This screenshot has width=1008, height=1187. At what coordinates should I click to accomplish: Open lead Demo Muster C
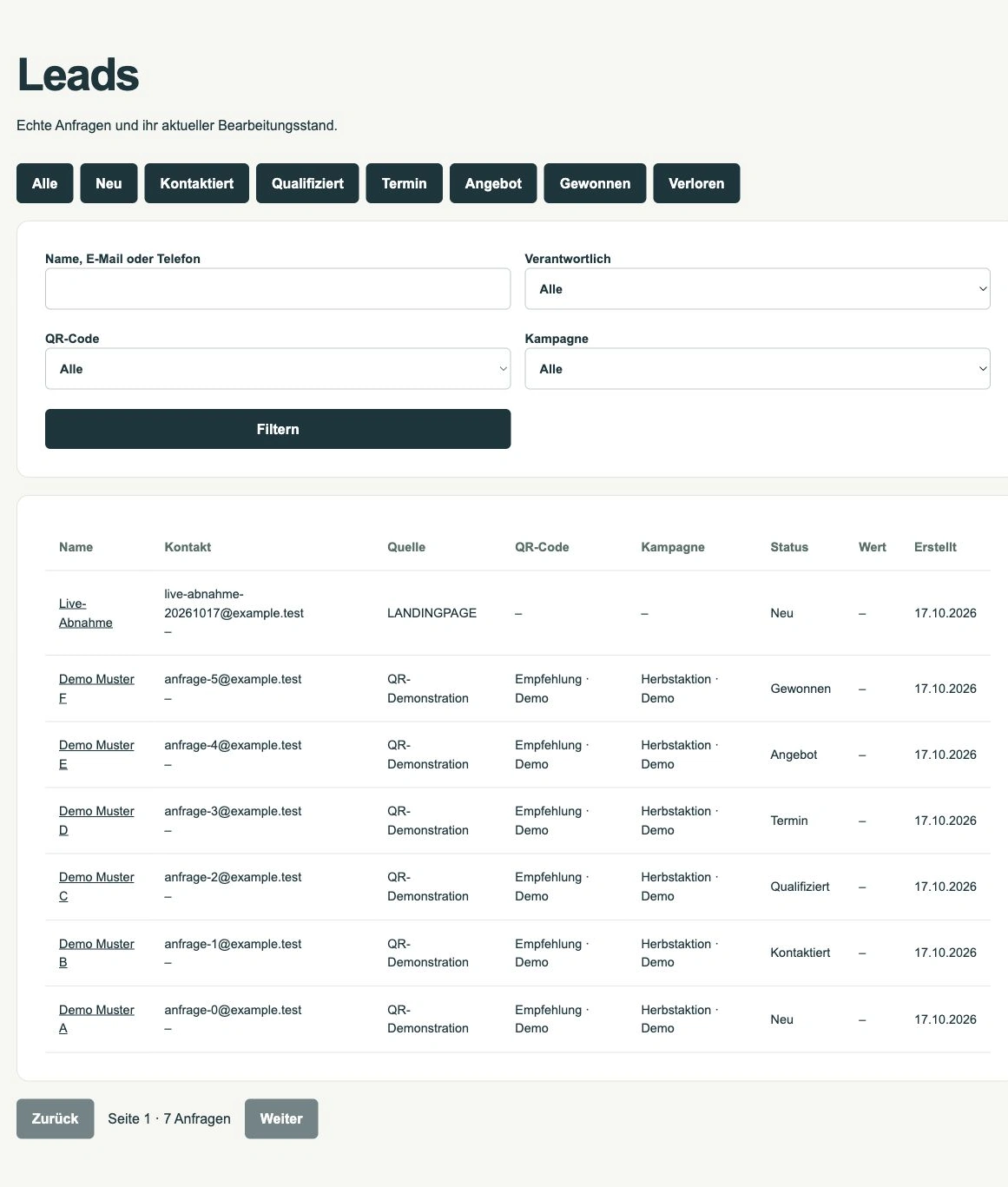96,887
